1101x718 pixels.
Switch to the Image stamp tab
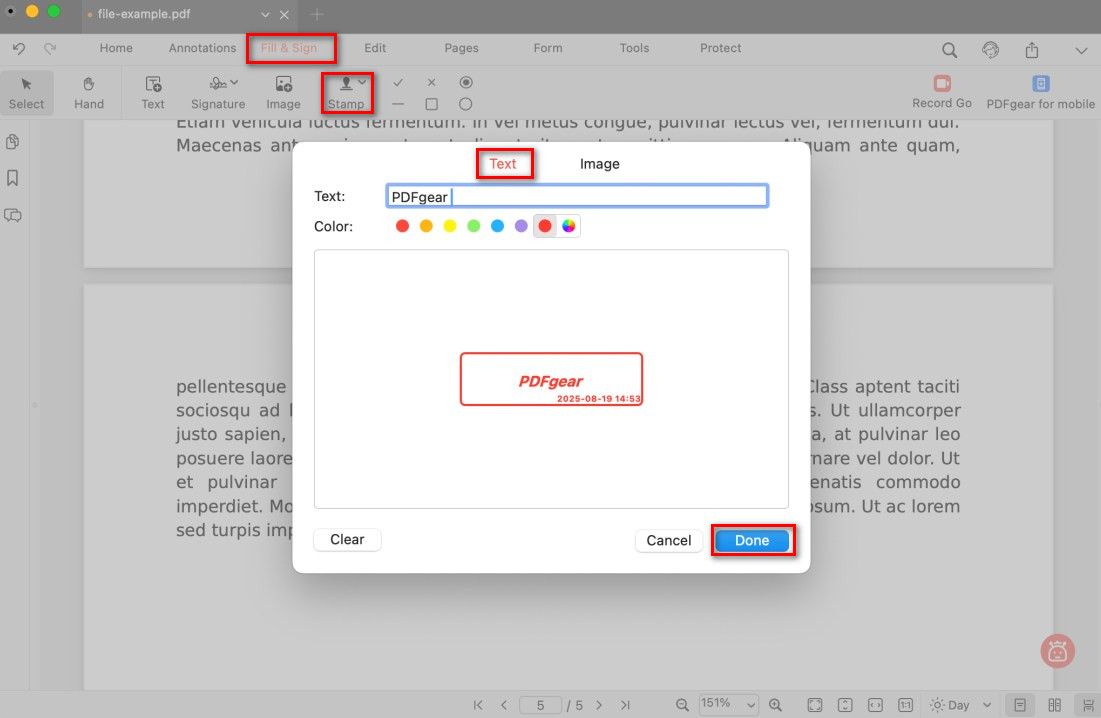click(x=599, y=164)
